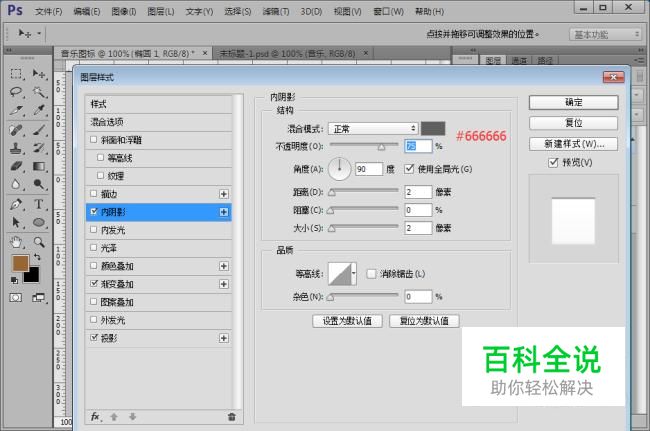
Task: Reset default foreground and background colors
Action: [x=15, y=281]
